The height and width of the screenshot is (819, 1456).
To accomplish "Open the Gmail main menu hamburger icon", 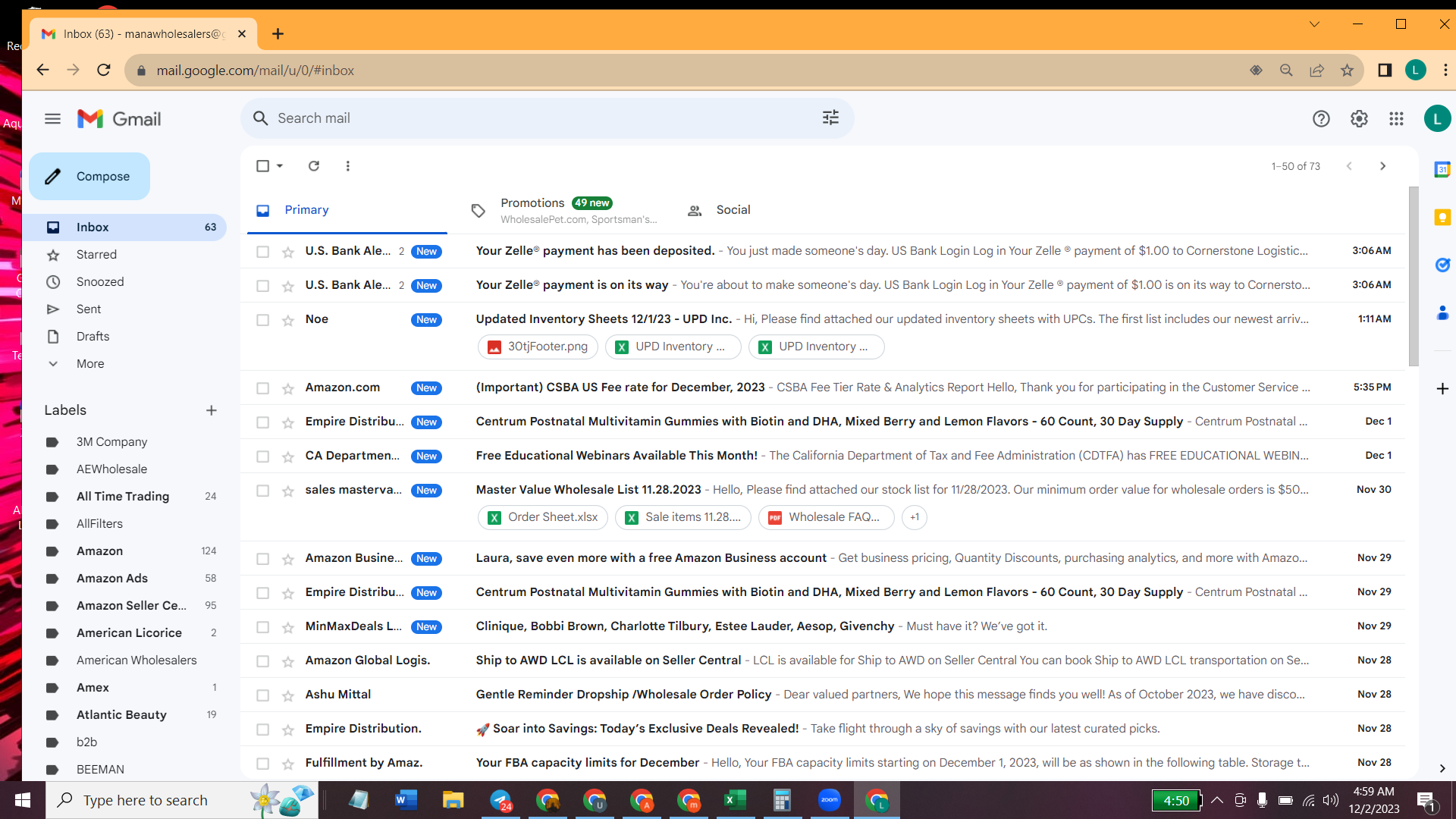I will [x=52, y=119].
